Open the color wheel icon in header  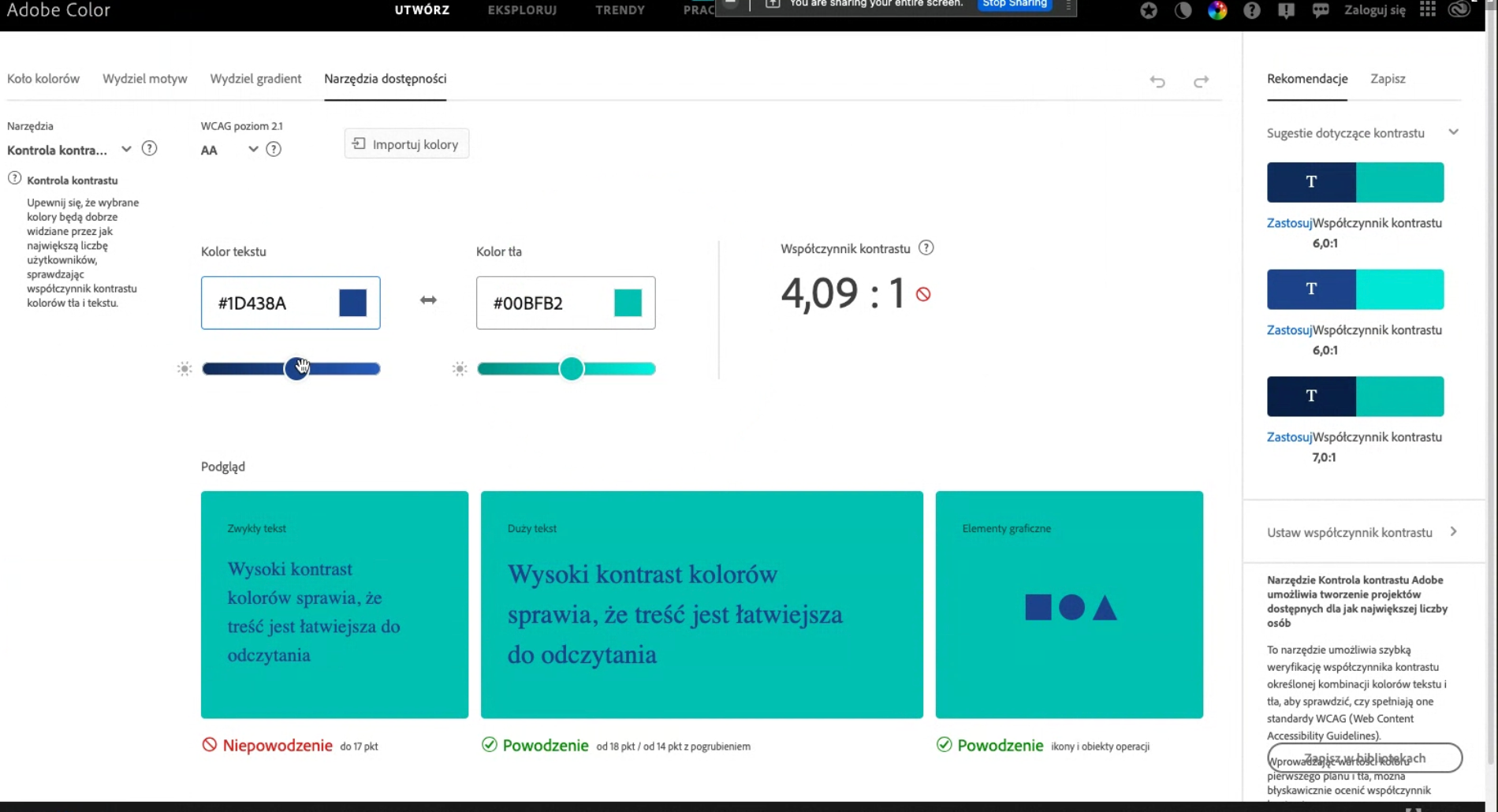click(x=1217, y=10)
